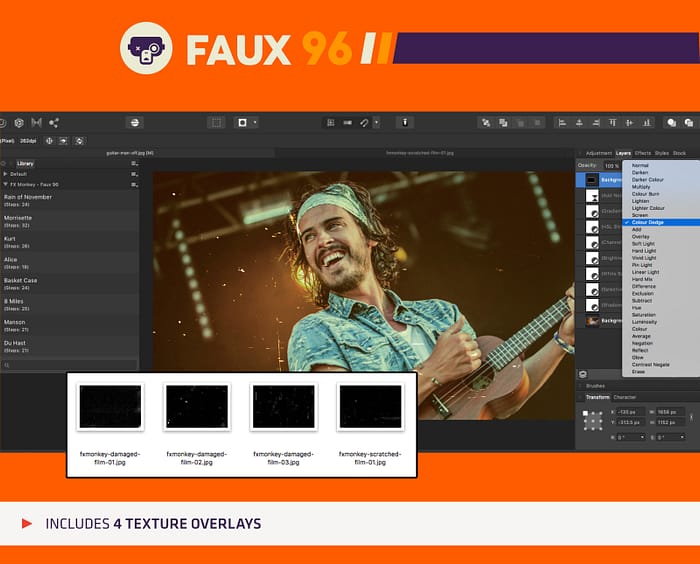The width and height of the screenshot is (700, 564).
Task: Run the Basket Case macro
Action: click(x=70, y=284)
